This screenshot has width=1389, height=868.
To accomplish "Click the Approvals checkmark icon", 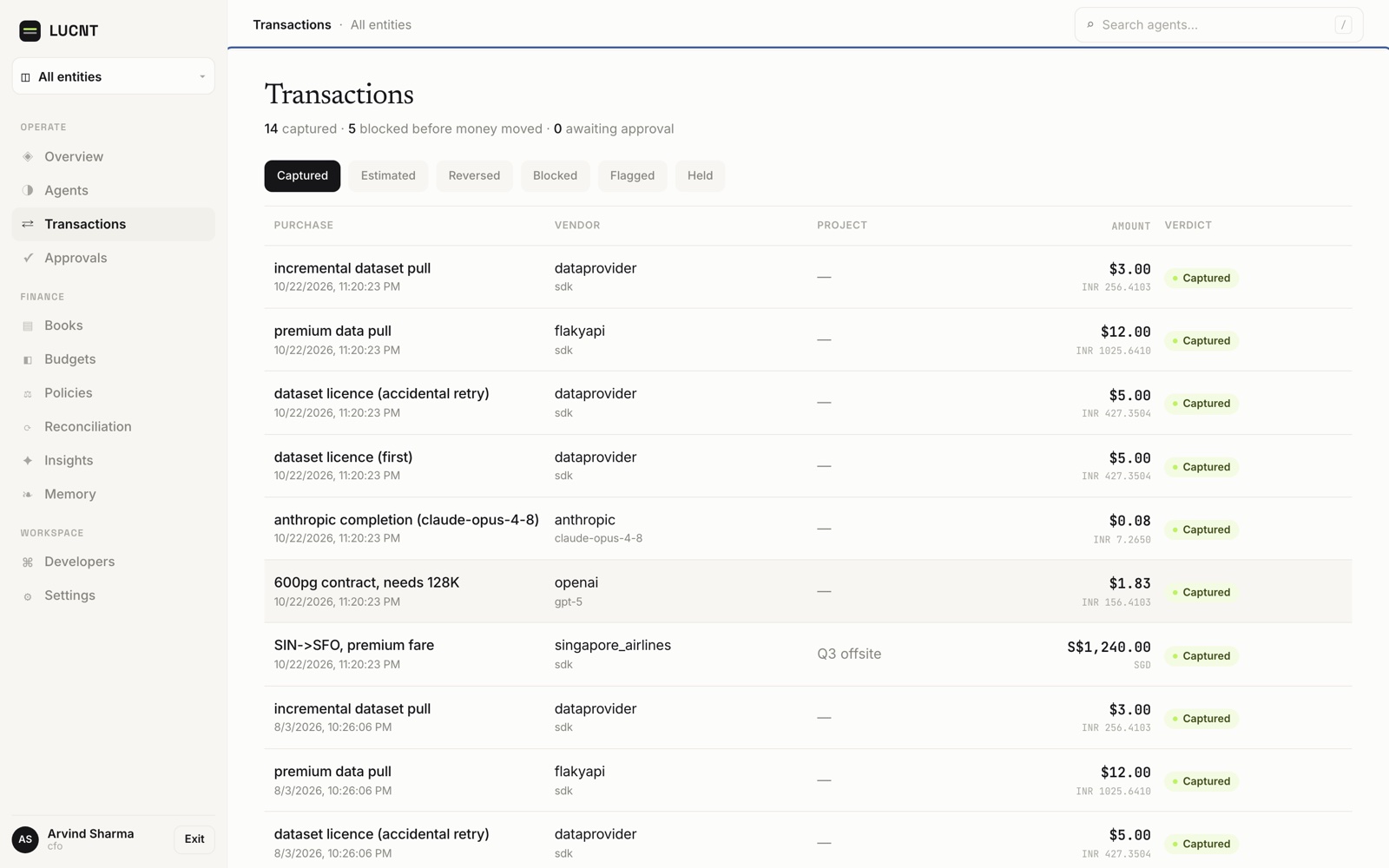I will tap(28, 258).
